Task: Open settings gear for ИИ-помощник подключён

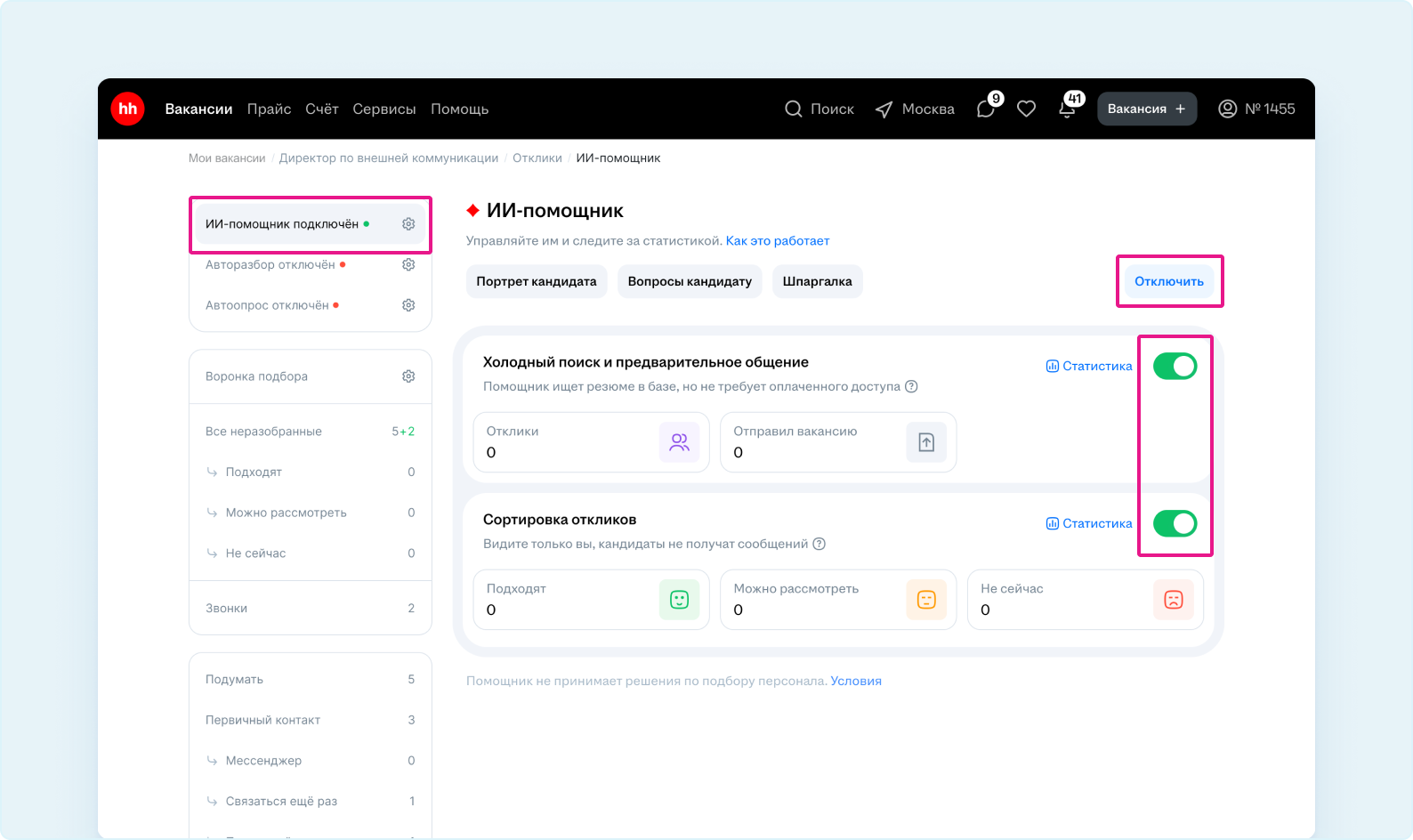Action: click(x=408, y=224)
